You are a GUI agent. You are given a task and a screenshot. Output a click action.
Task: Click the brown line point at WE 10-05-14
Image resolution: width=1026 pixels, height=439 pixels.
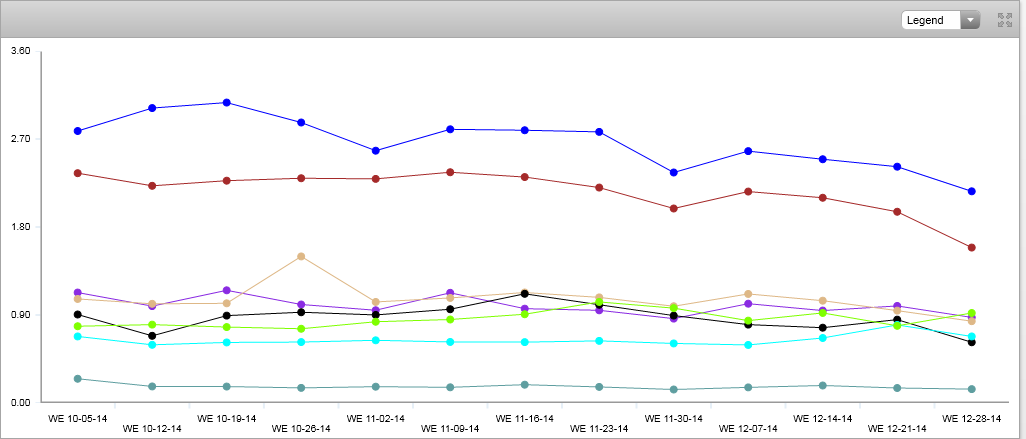[78, 173]
